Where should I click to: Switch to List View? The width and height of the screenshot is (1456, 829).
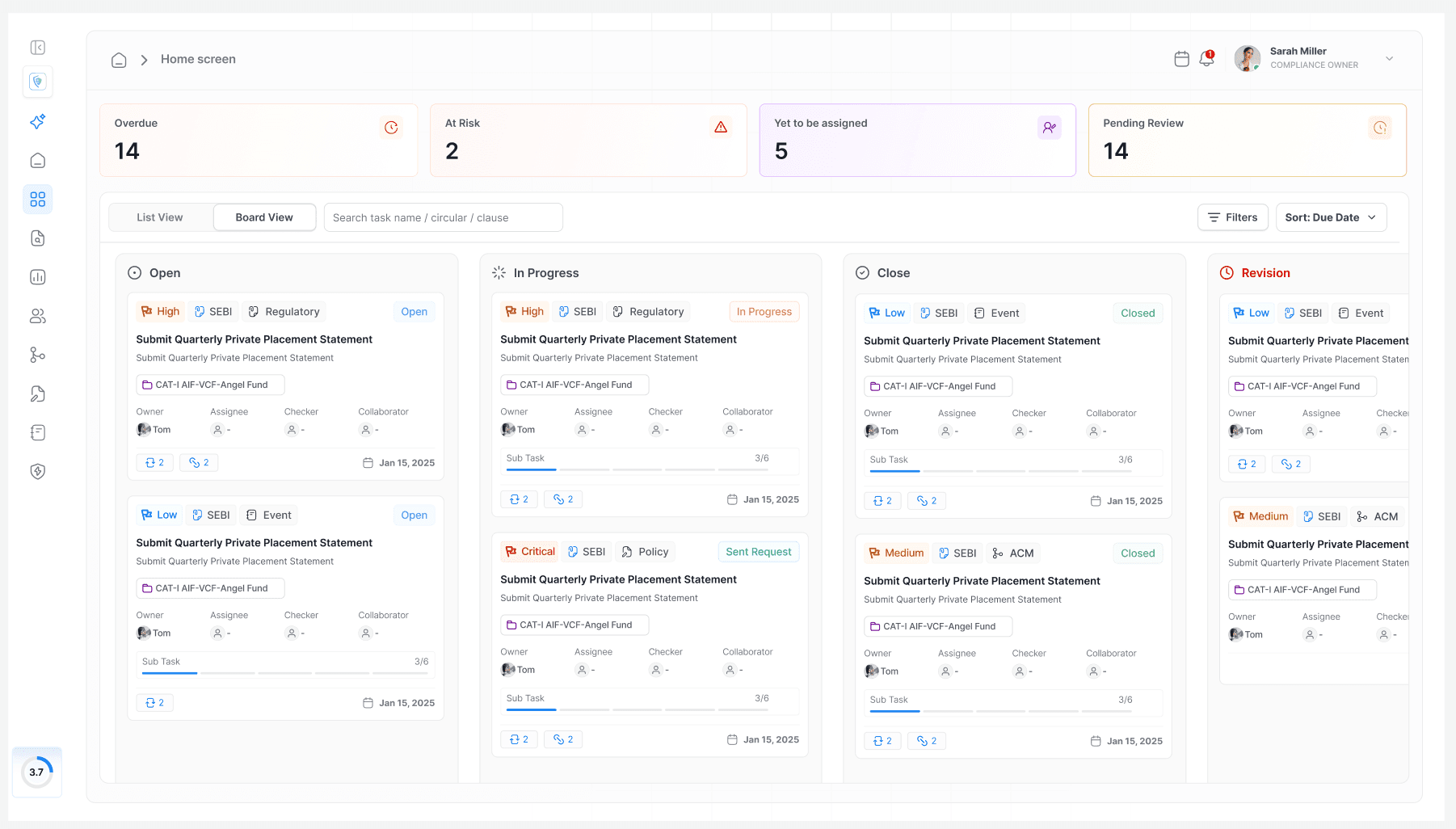coord(160,217)
